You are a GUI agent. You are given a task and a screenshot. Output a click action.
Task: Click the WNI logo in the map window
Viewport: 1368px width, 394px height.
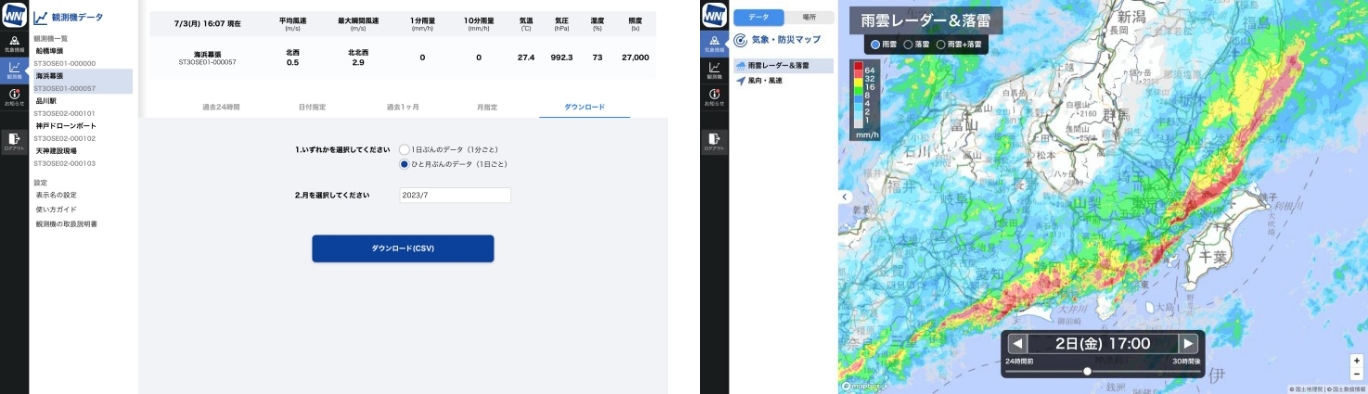(714, 15)
